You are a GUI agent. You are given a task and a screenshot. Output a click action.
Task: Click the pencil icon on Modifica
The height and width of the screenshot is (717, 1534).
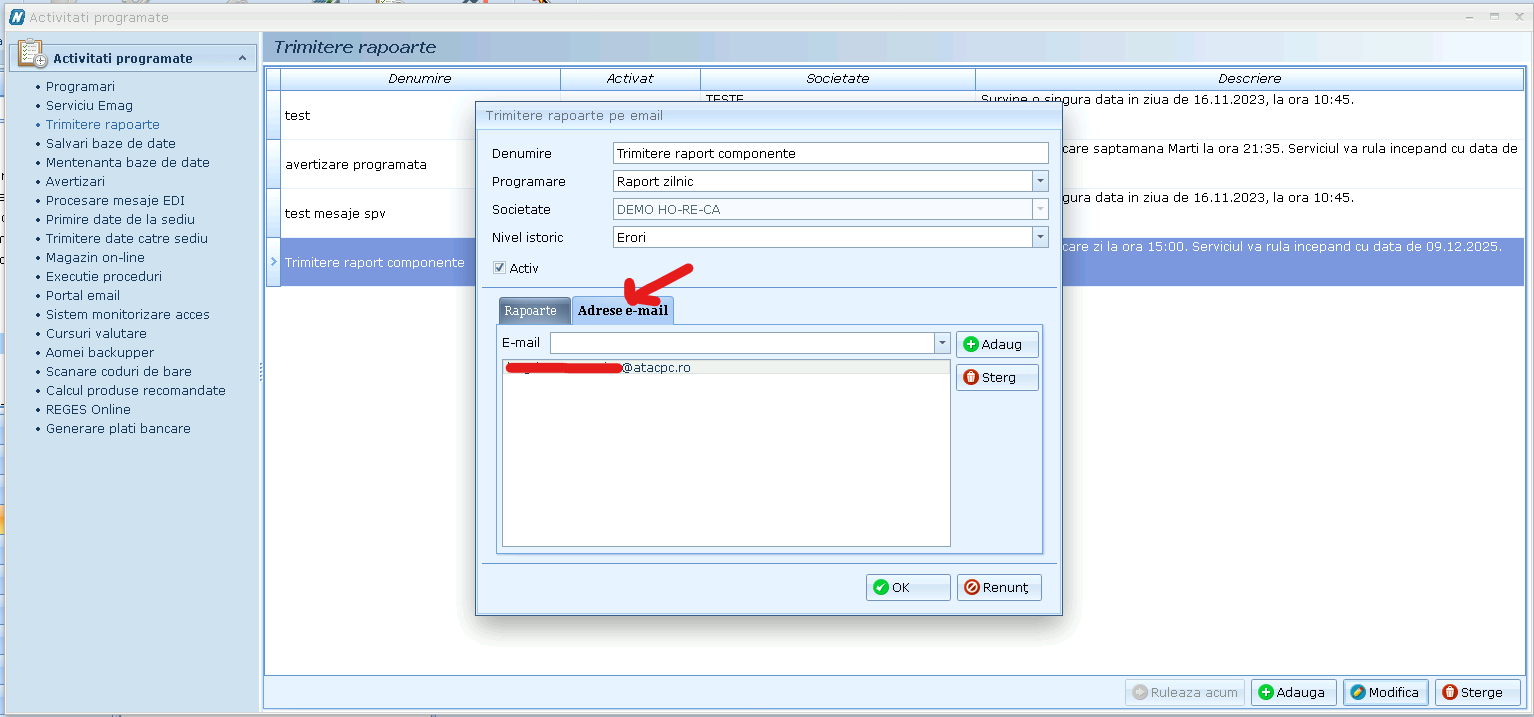point(1358,692)
